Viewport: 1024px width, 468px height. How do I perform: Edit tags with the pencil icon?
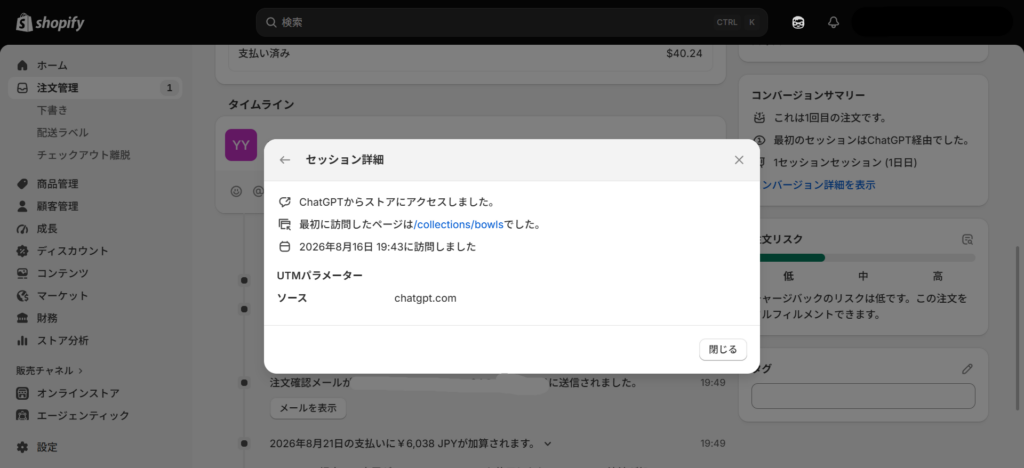(967, 369)
